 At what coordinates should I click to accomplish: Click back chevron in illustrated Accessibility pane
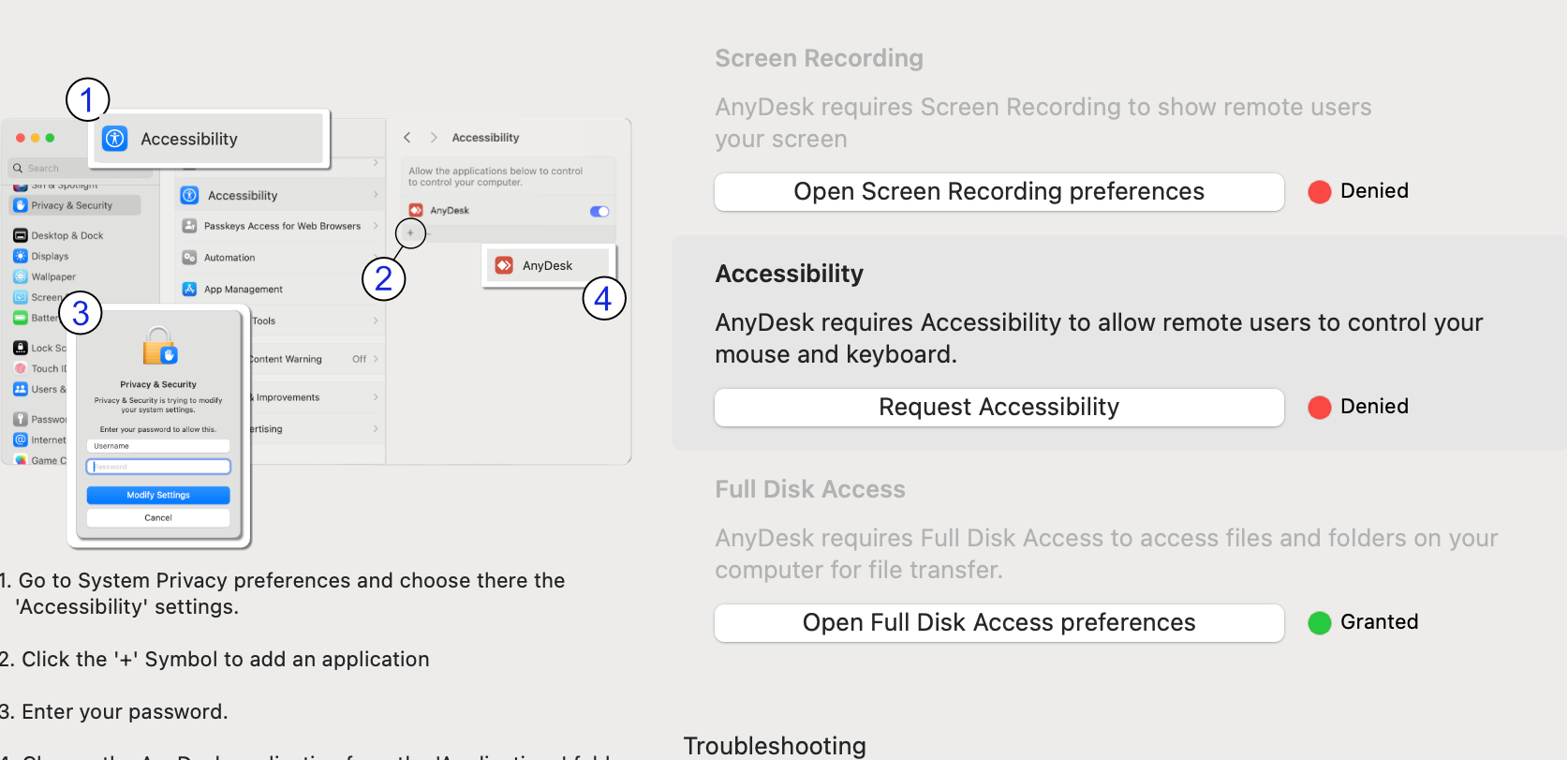click(x=407, y=137)
